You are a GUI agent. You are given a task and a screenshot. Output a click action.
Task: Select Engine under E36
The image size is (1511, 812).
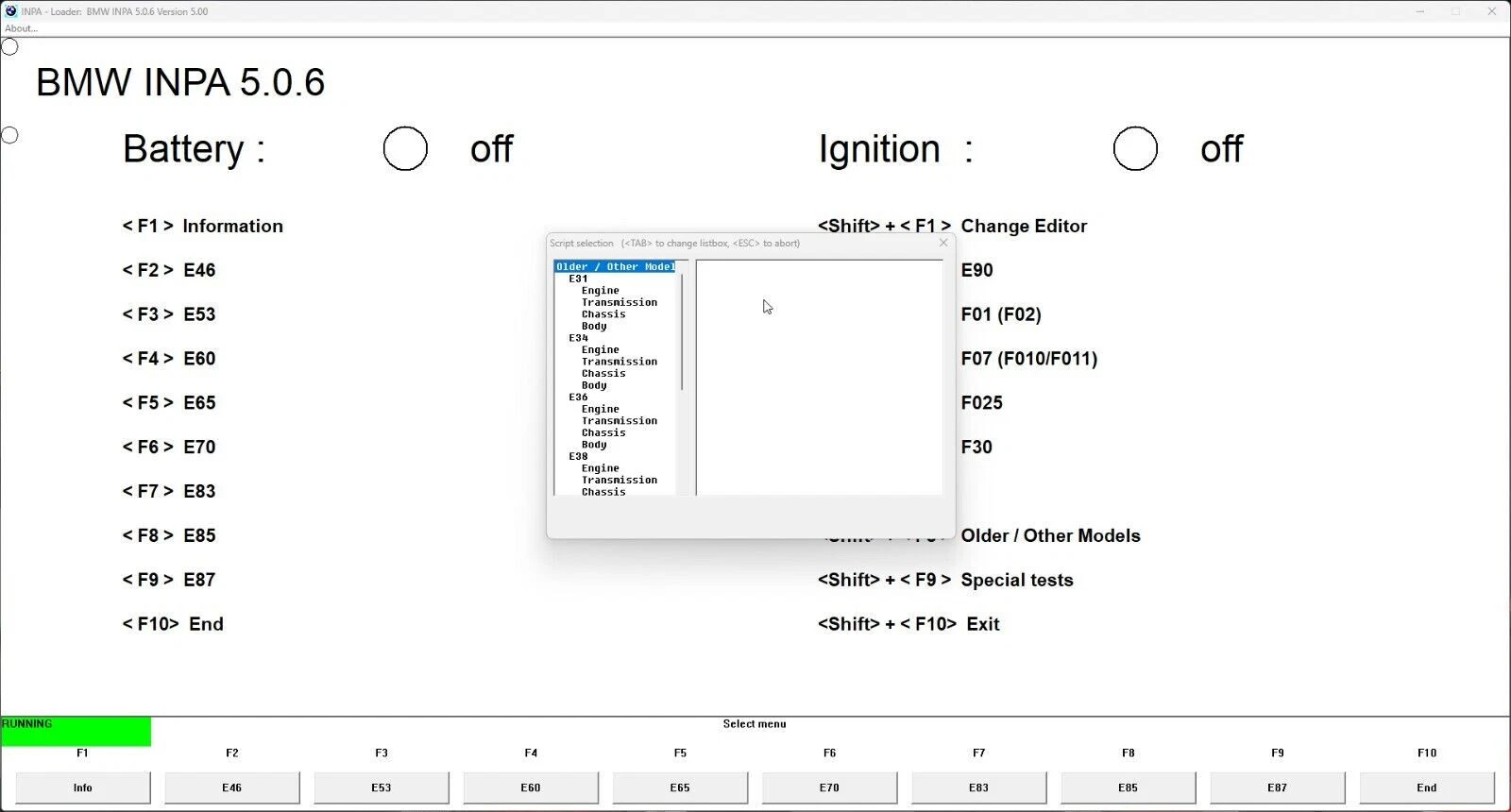(x=601, y=409)
